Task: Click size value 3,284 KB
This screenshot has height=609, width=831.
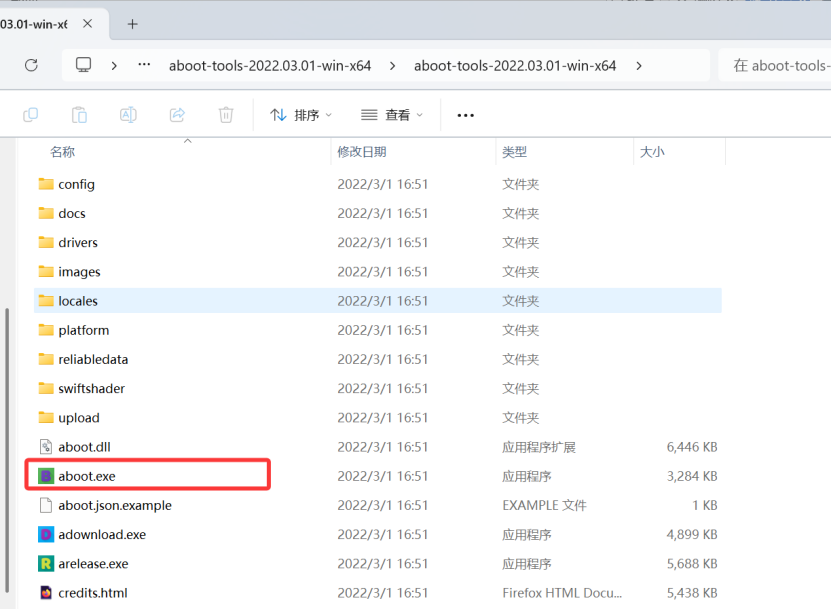Action: coord(692,476)
